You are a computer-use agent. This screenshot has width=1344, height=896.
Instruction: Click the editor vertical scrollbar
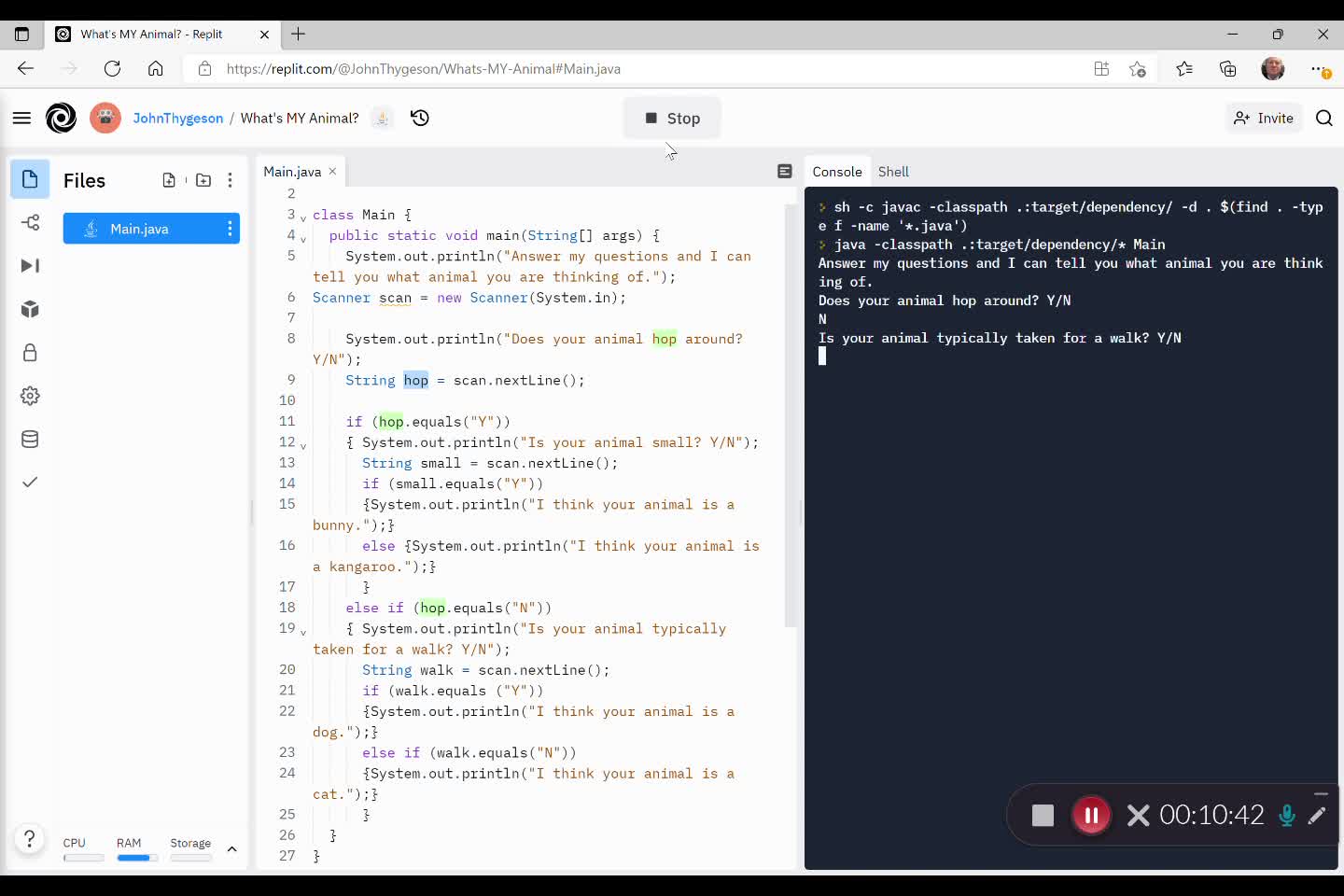tap(791, 416)
